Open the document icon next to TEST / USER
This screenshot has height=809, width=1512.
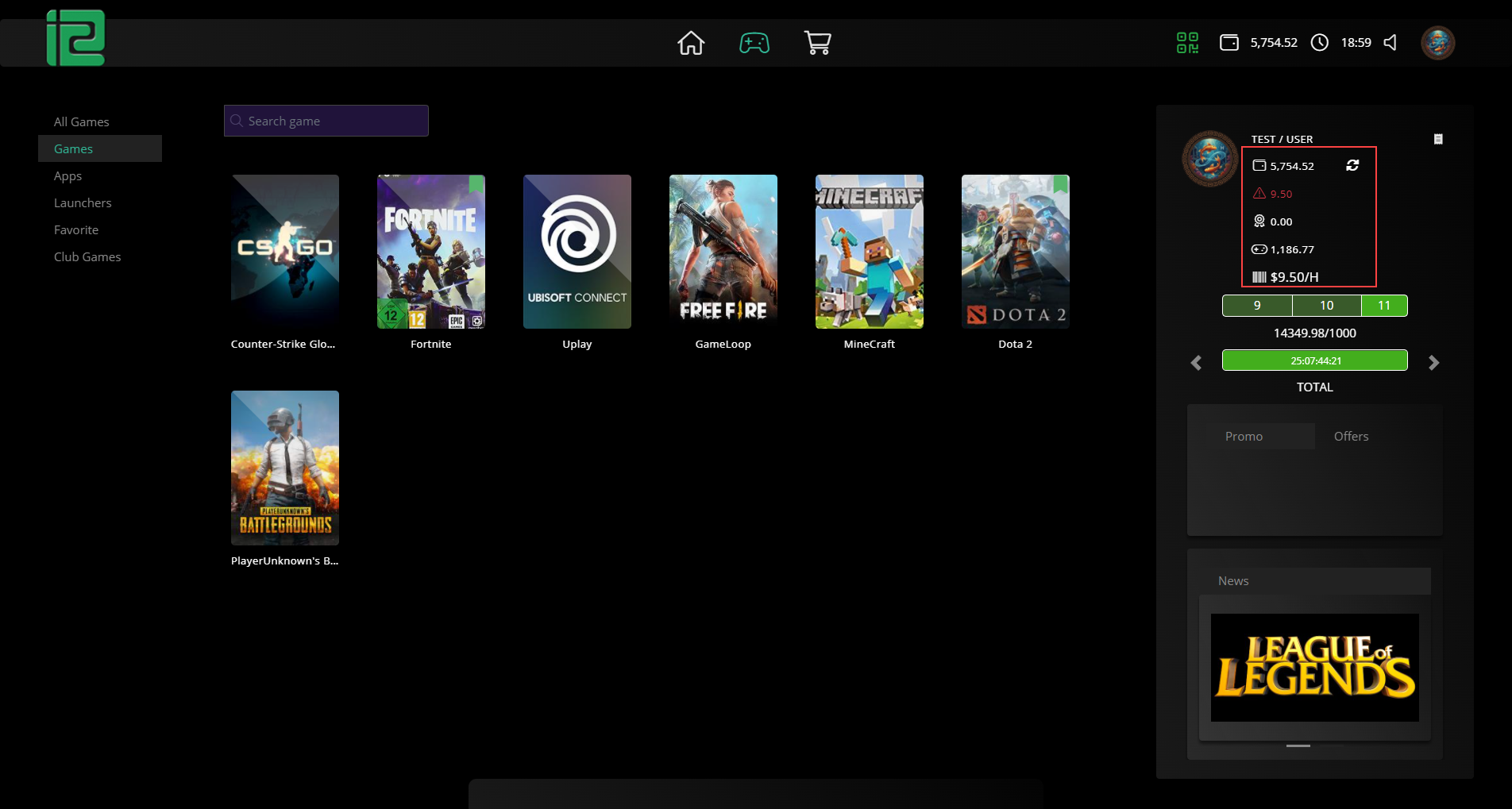click(x=1438, y=139)
